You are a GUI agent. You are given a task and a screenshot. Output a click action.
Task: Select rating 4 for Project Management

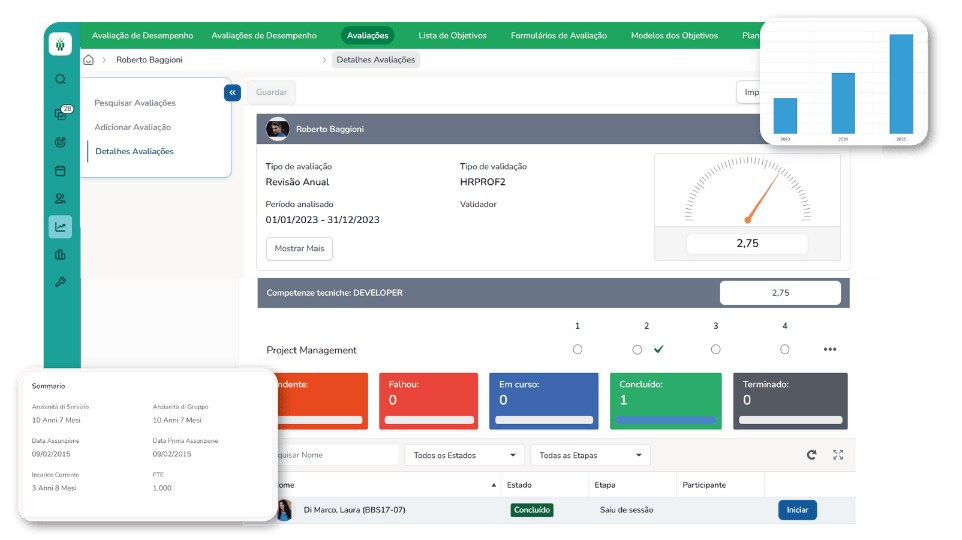coord(785,349)
